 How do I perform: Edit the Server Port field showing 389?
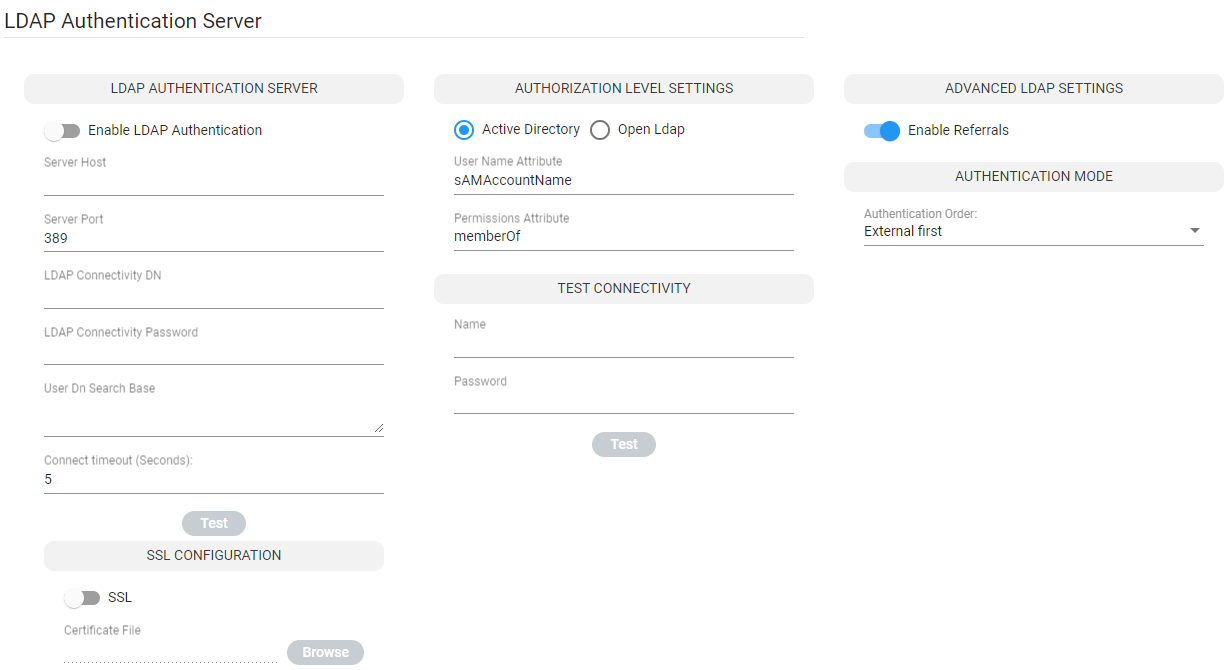click(x=213, y=239)
